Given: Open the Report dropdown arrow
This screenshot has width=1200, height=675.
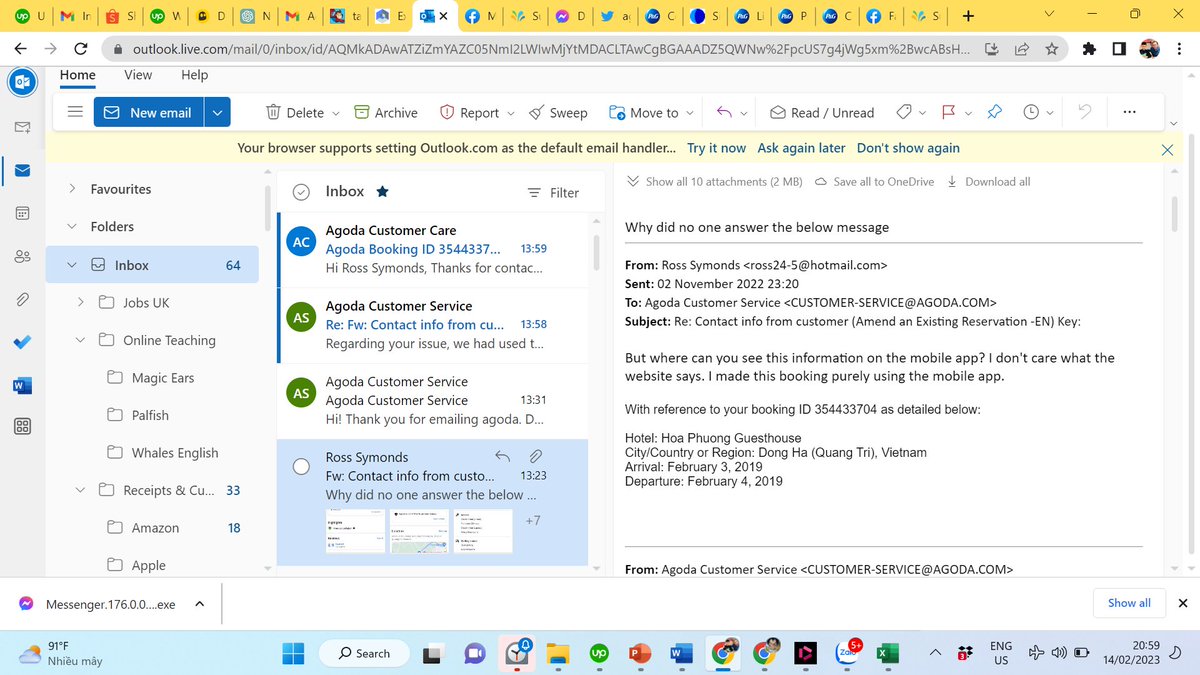Looking at the screenshot, I should (511, 113).
